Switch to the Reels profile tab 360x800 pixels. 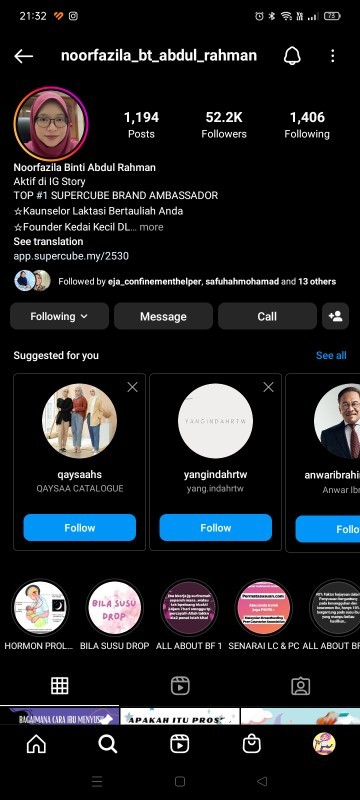(x=180, y=686)
